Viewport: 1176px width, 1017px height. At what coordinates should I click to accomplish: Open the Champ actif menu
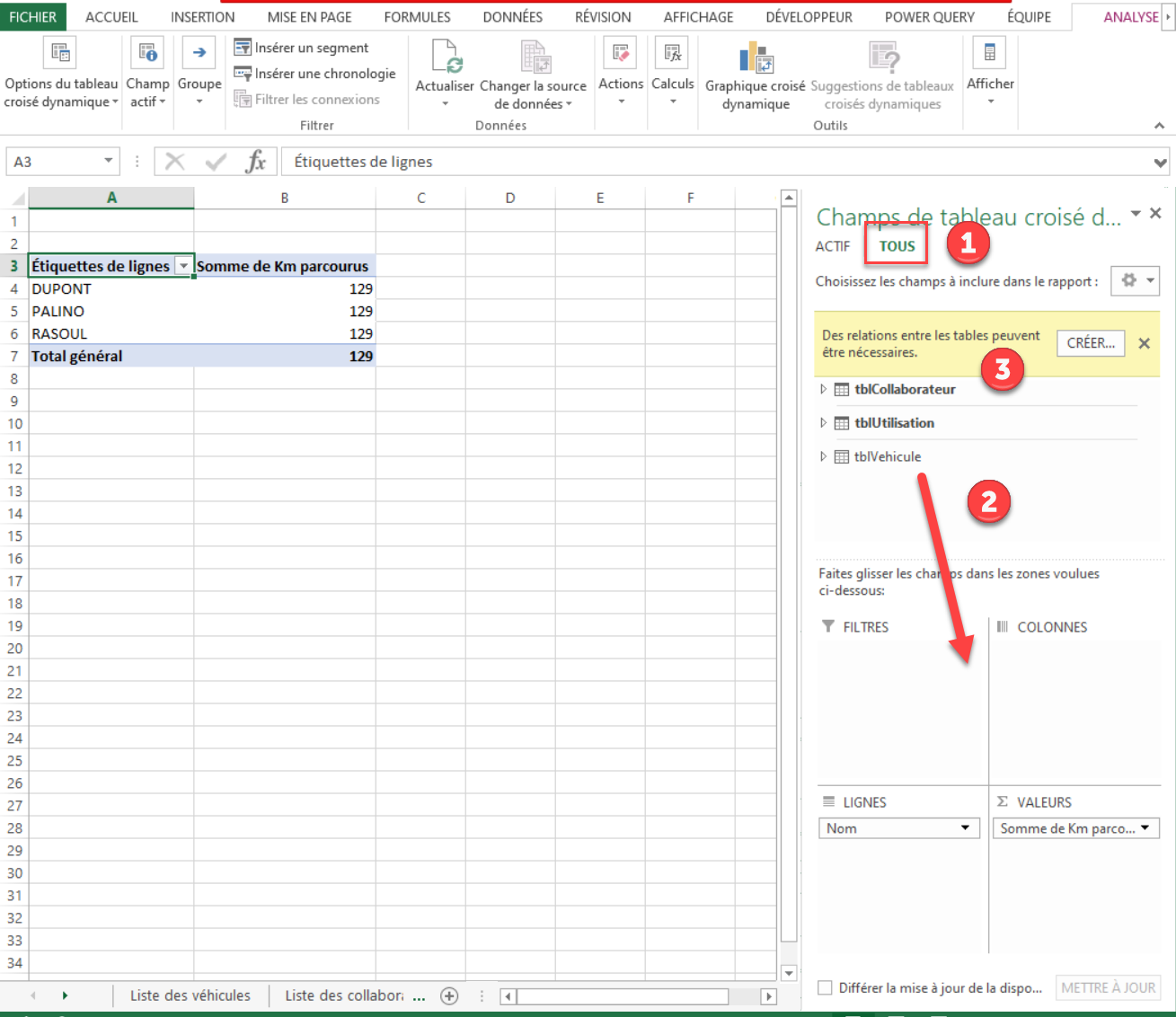point(147,74)
